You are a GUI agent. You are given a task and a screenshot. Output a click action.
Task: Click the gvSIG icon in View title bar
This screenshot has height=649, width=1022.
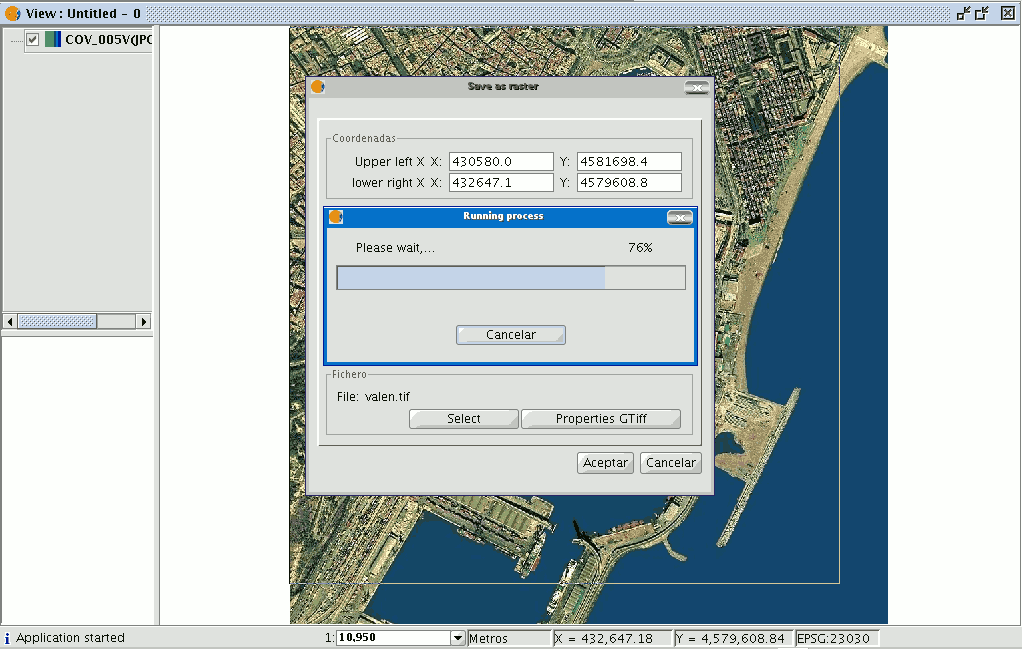pos(12,13)
